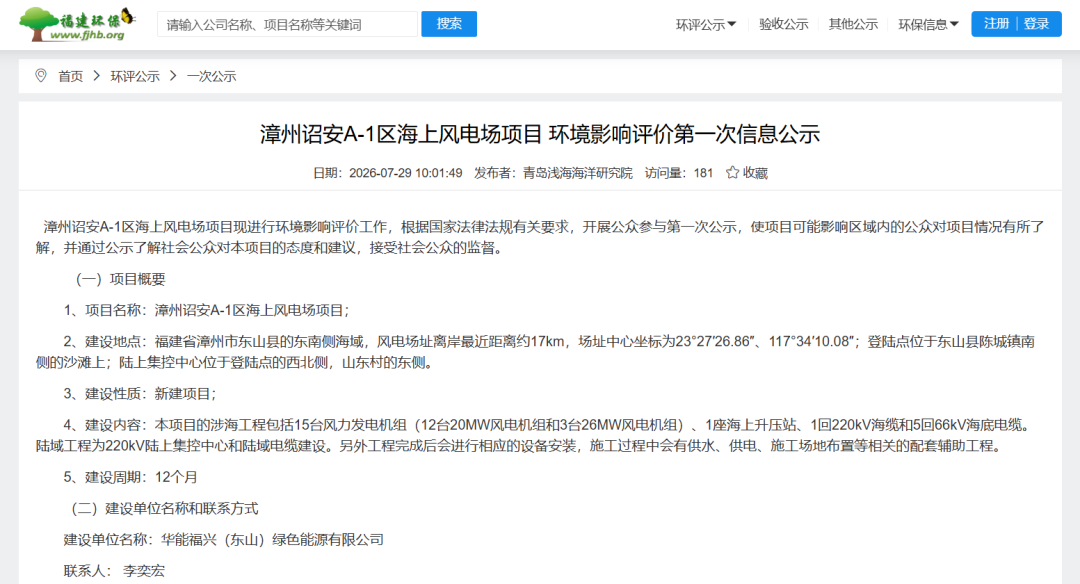Click the contact name 李奕宏

(144, 571)
